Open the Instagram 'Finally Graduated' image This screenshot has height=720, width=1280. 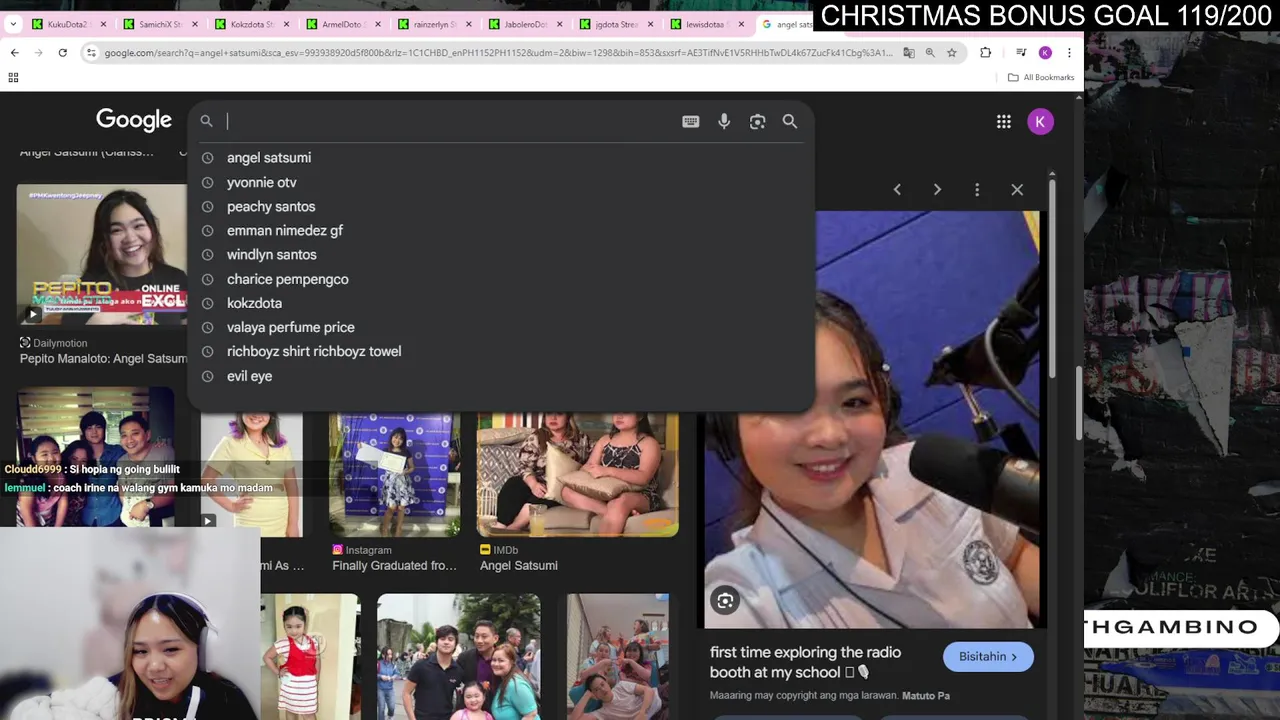[395, 474]
